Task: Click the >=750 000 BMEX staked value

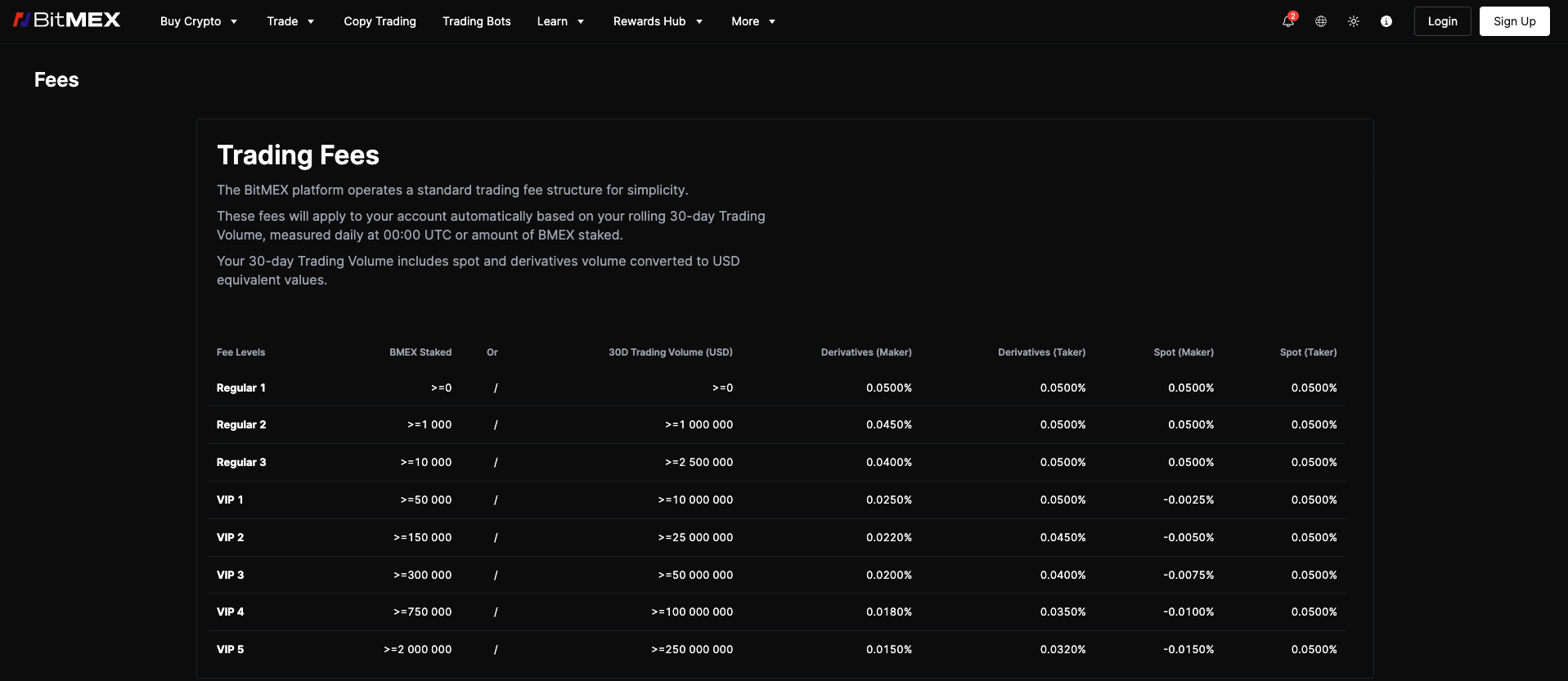Action: click(423, 612)
